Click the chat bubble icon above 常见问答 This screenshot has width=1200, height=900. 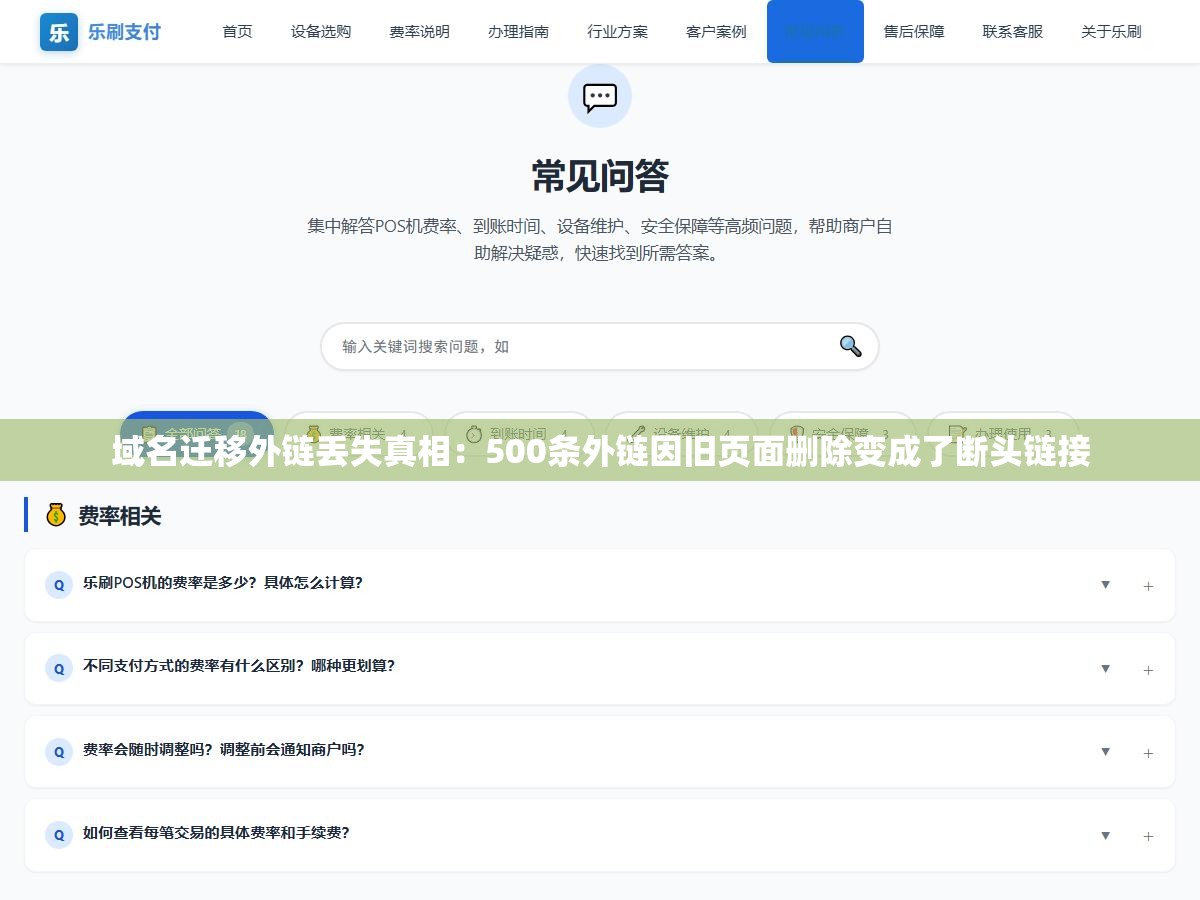coord(600,97)
